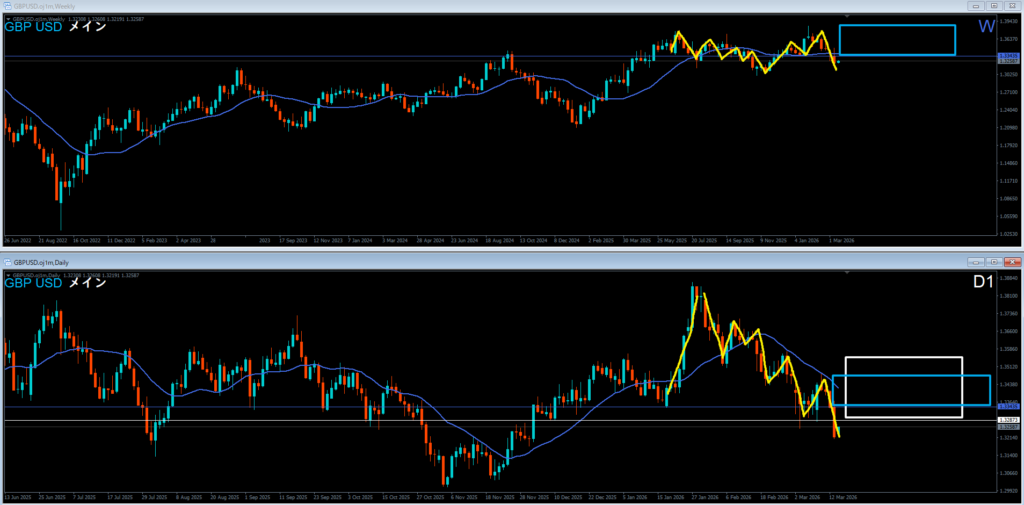Click the chart shift triangle on Weekly chart
This screenshot has height=505, width=1024.
point(847,17)
